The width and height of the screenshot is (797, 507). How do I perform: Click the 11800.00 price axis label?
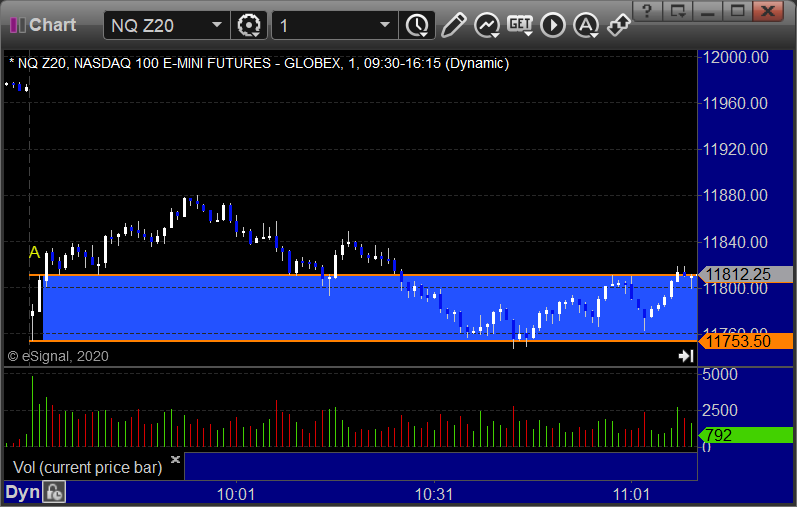click(x=735, y=289)
